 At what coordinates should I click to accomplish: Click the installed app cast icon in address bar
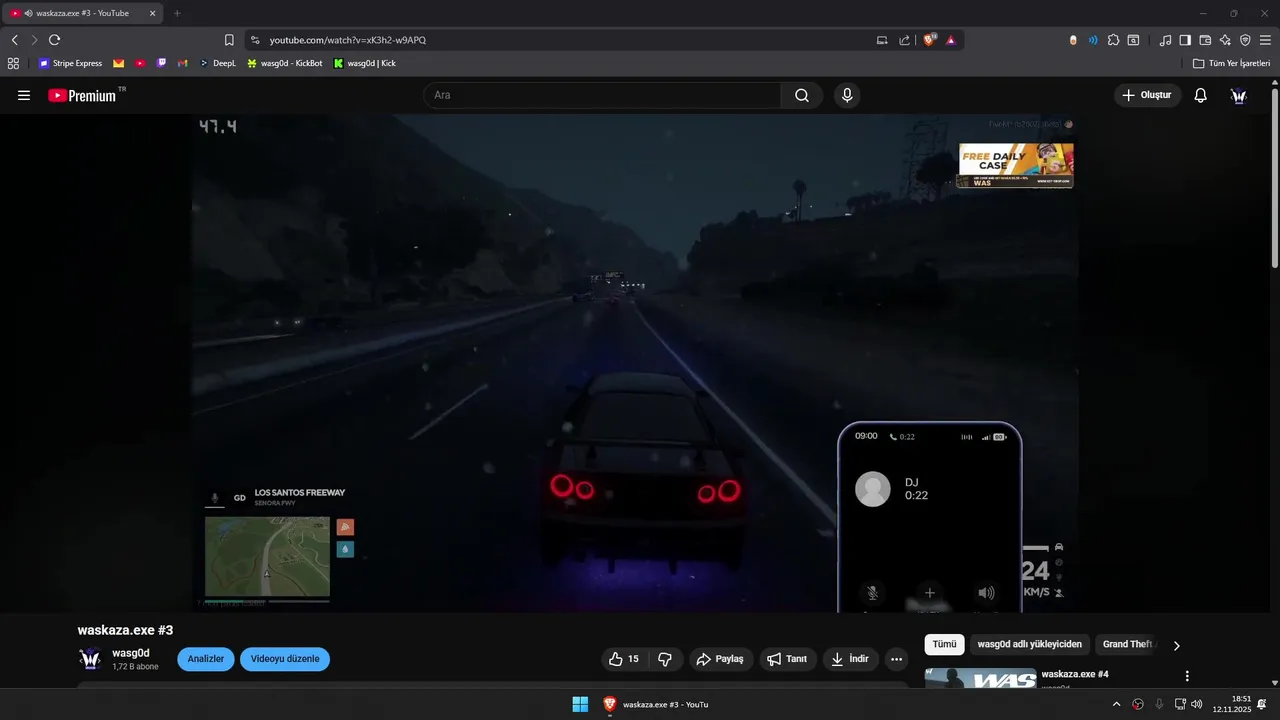[x=882, y=40]
